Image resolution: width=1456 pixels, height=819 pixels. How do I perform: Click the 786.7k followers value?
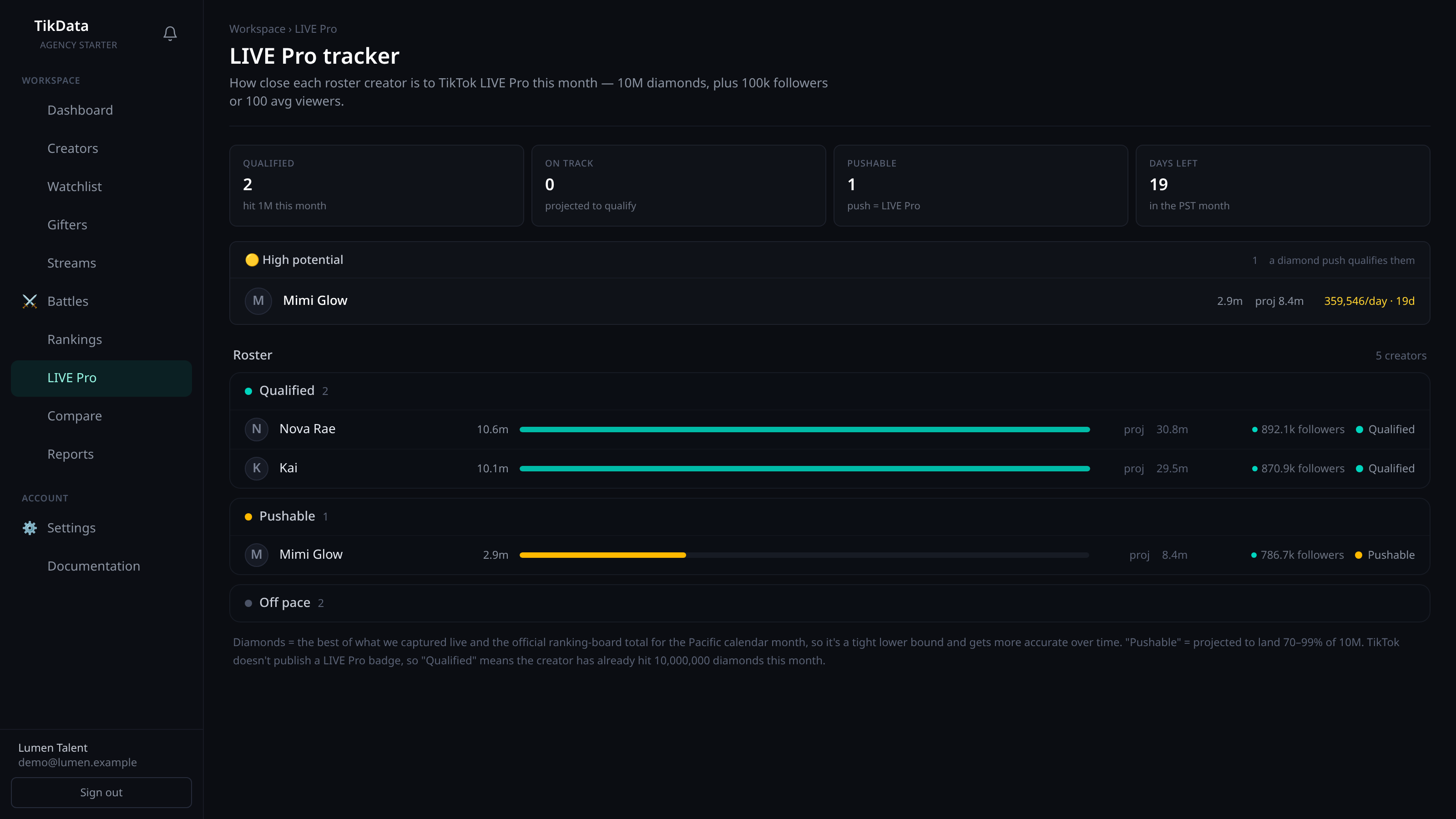click(1302, 555)
